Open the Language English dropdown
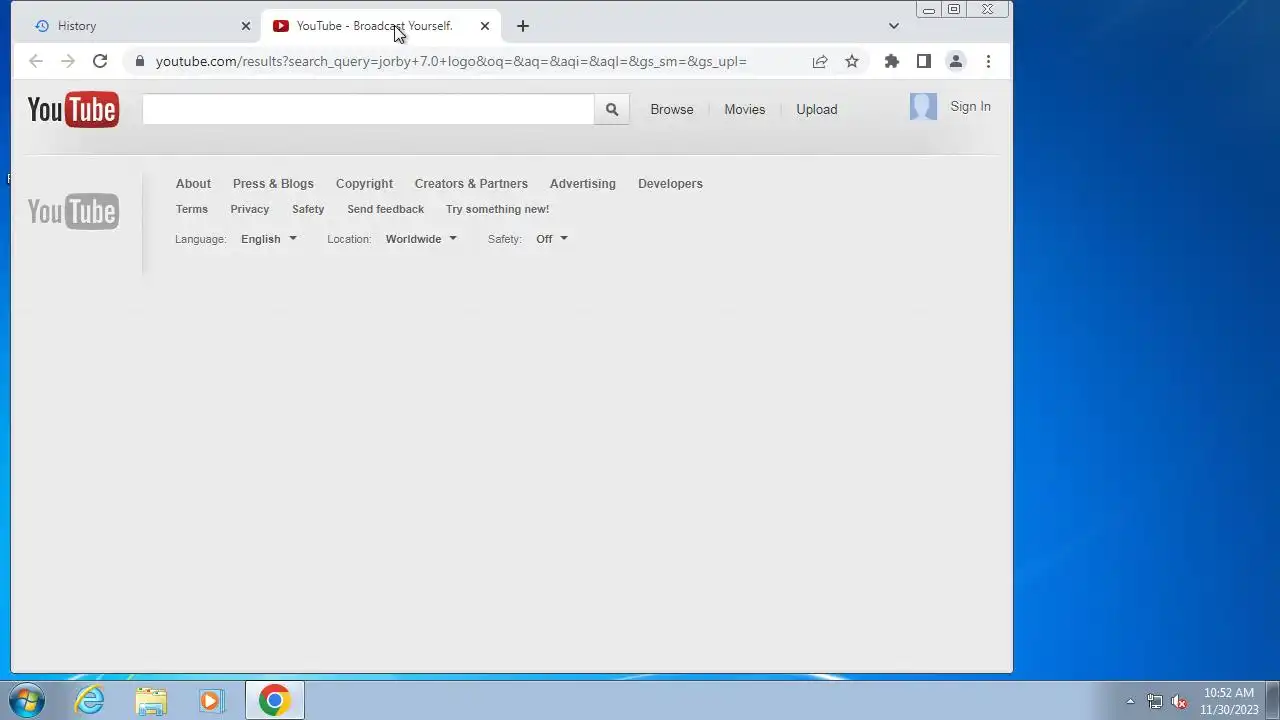 pos(269,239)
